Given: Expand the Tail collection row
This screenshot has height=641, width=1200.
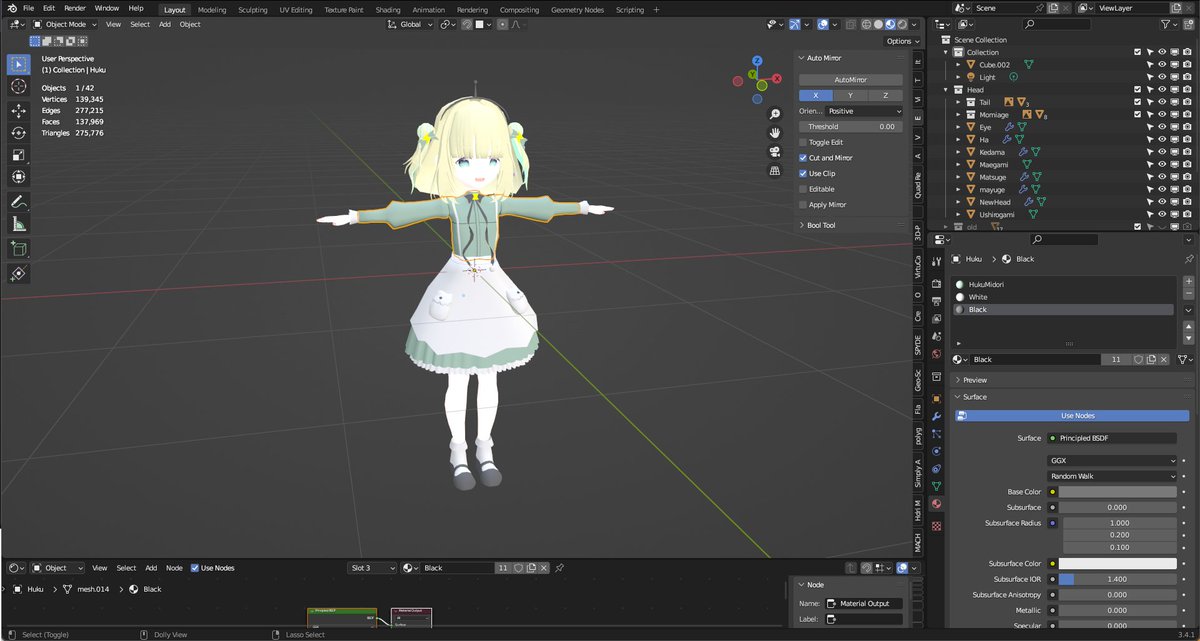Looking at the screenshot, I should coord(958,102).
